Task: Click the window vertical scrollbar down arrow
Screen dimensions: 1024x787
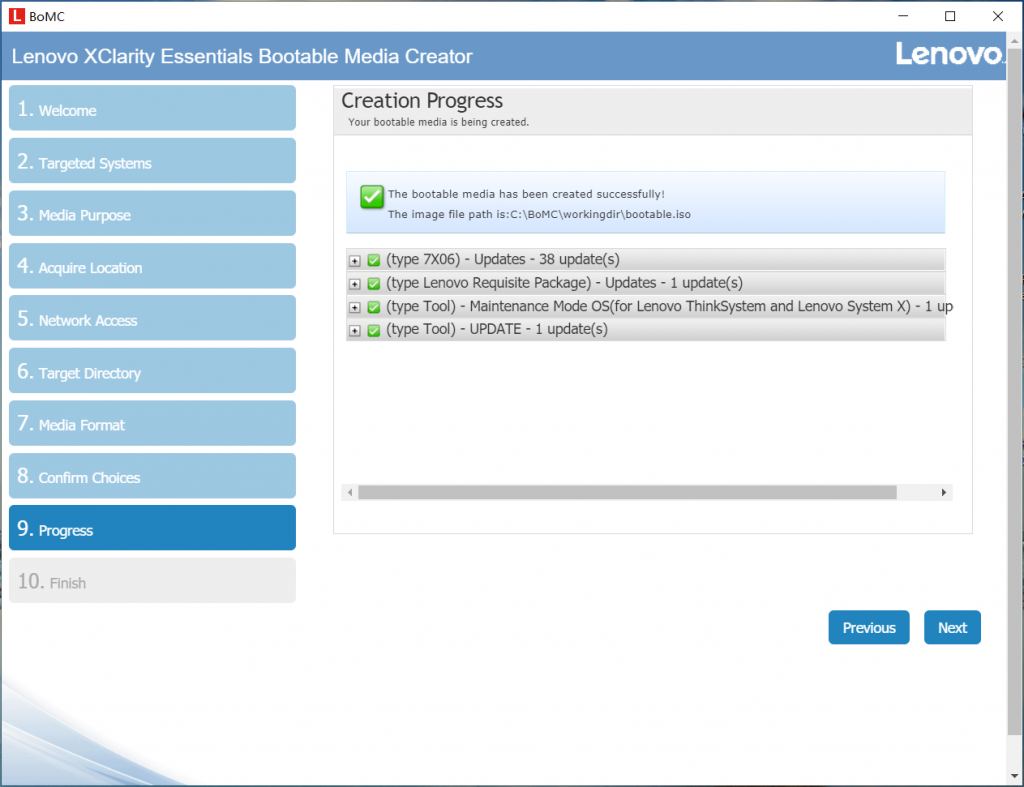Action: pos(1014,776)
